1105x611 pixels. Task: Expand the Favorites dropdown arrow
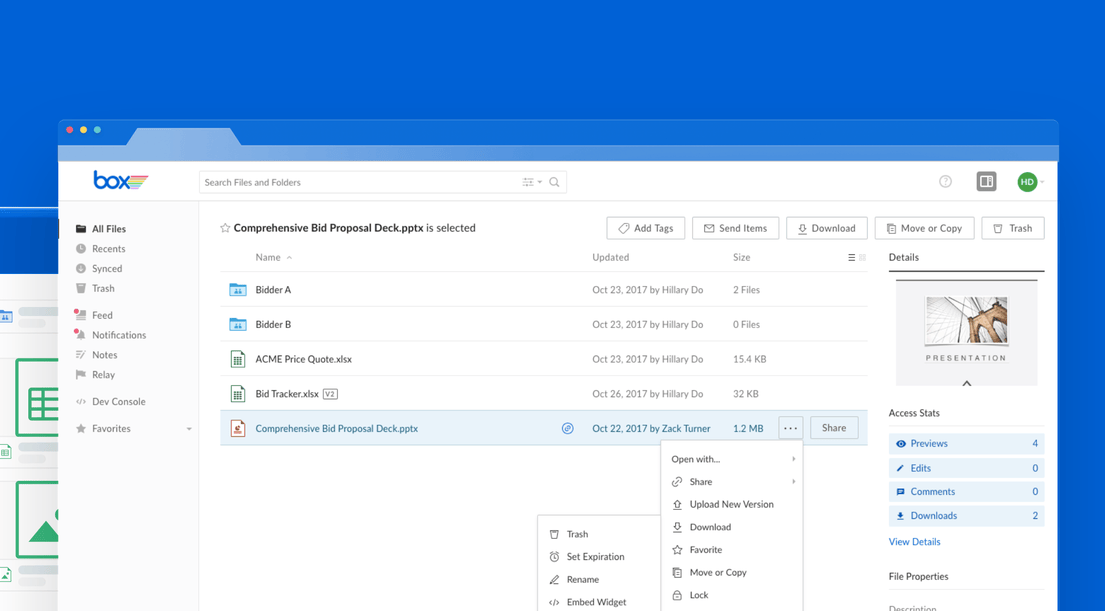189,428
